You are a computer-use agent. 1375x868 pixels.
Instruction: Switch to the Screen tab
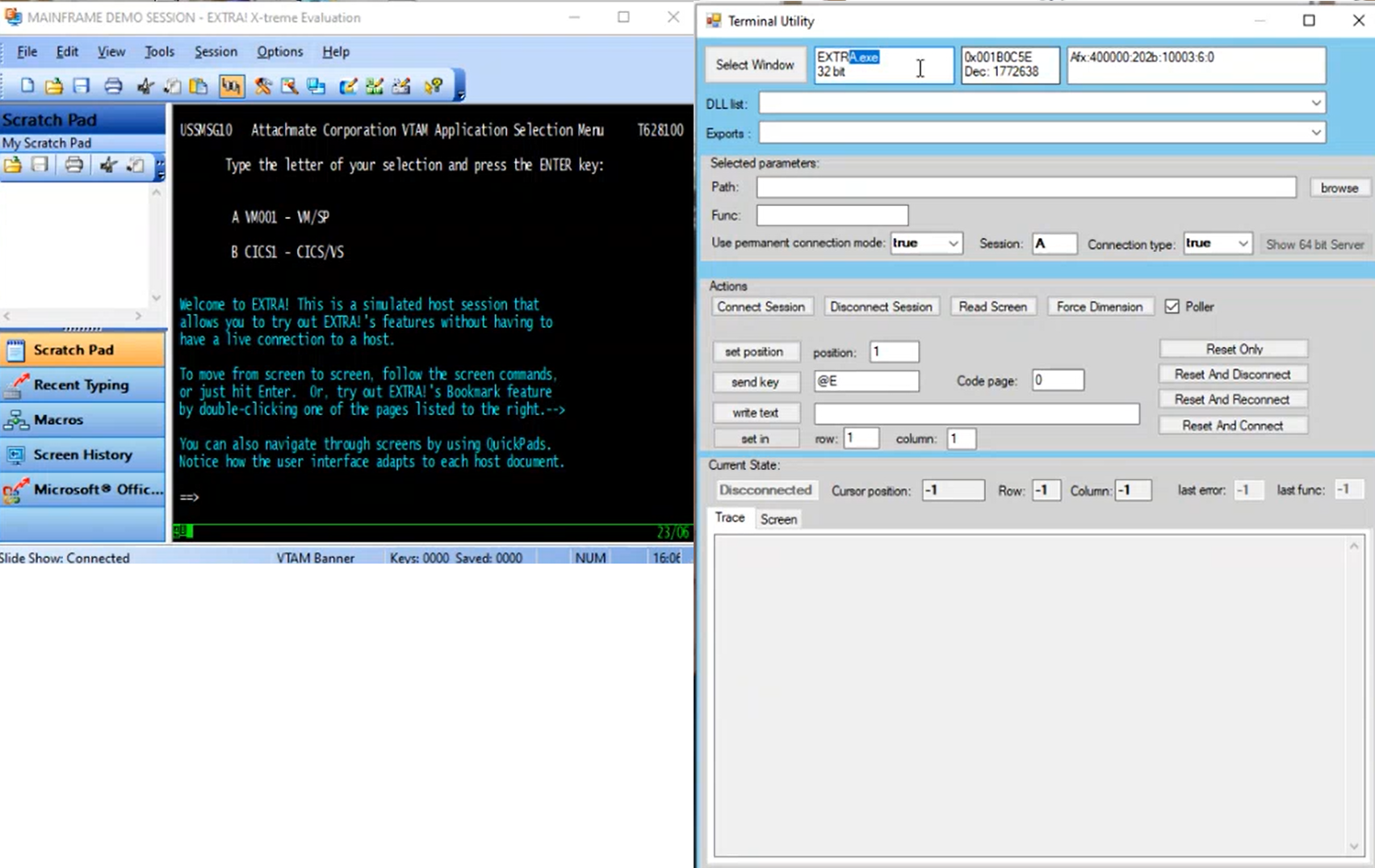778,519
